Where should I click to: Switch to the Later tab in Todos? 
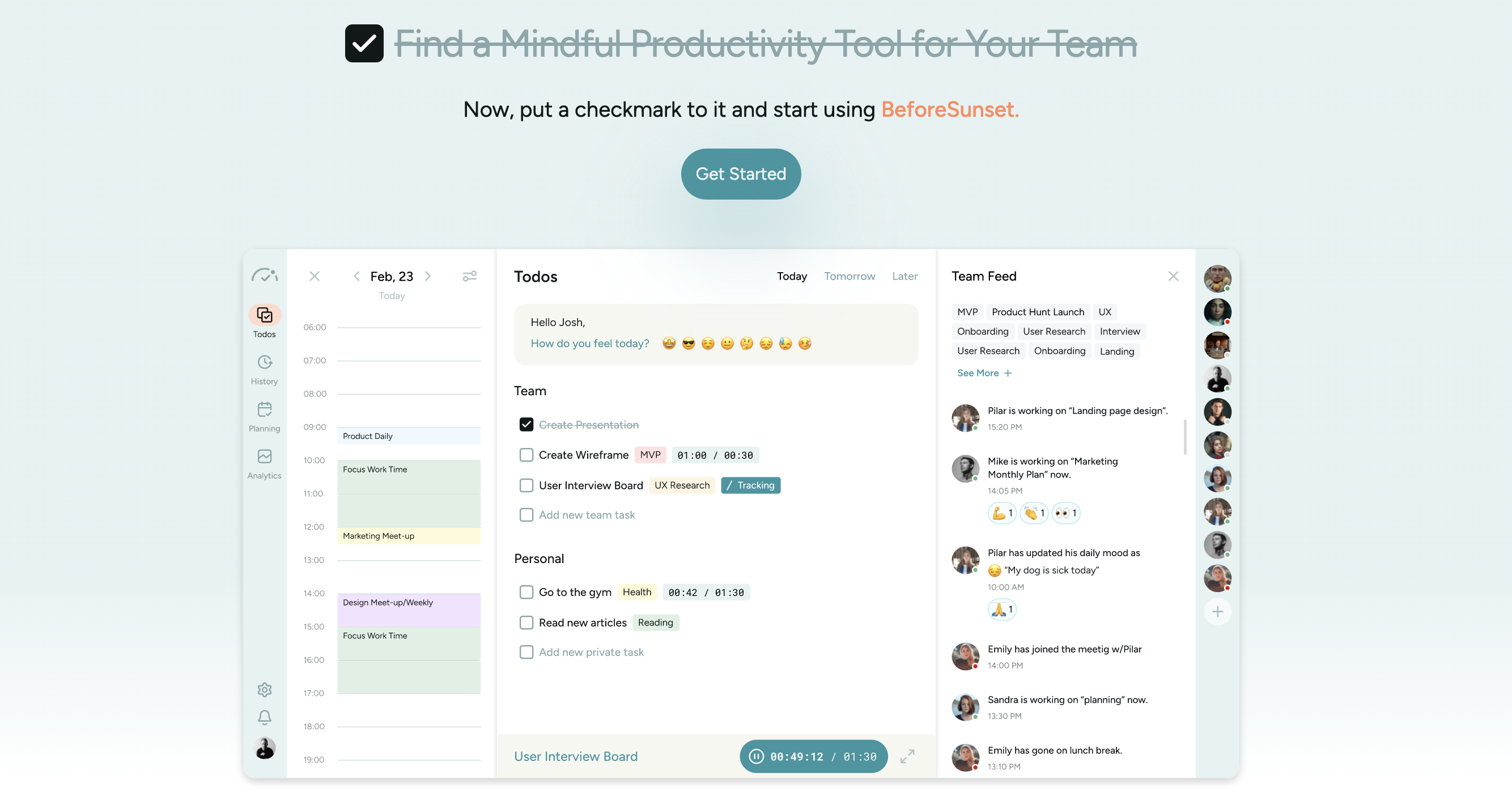point(904,276)
